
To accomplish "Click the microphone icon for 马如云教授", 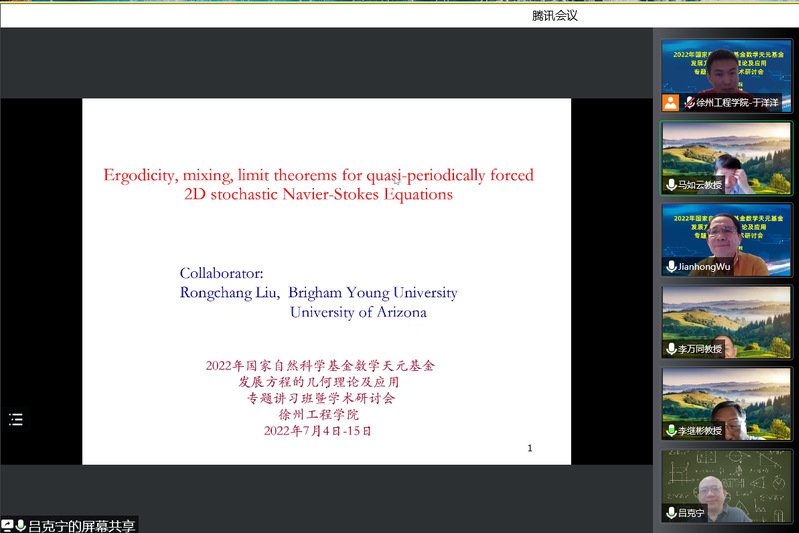I will click(x=671, y=185).
